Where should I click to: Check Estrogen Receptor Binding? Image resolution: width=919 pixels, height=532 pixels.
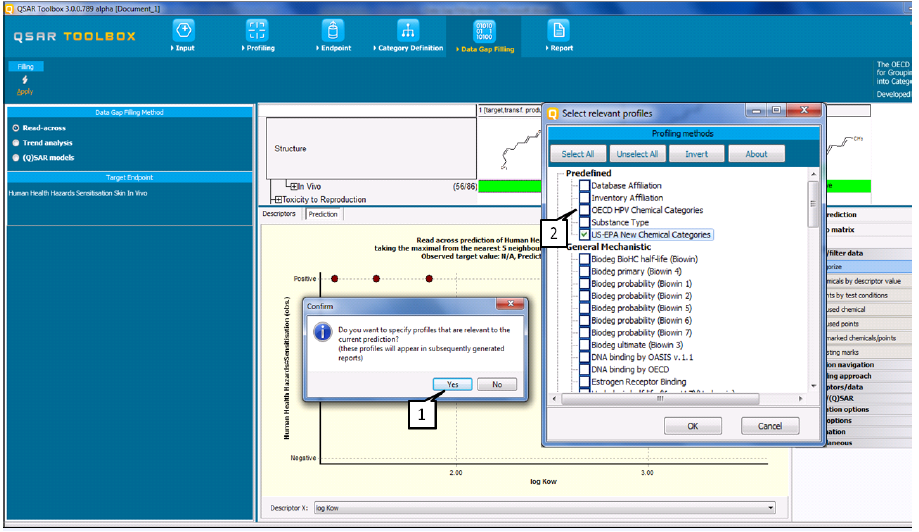click(x=584, y=381)
